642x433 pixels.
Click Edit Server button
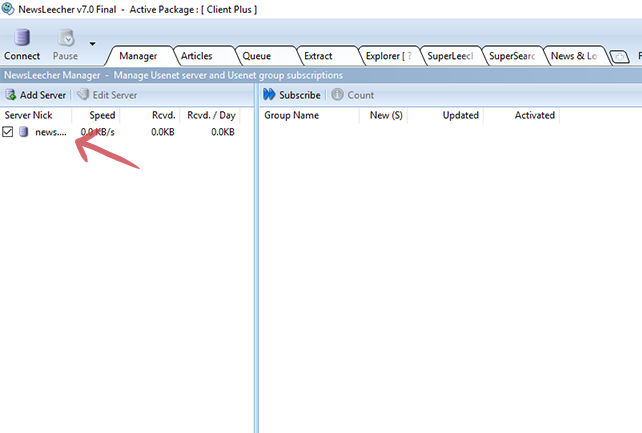(x=107, y=95)
